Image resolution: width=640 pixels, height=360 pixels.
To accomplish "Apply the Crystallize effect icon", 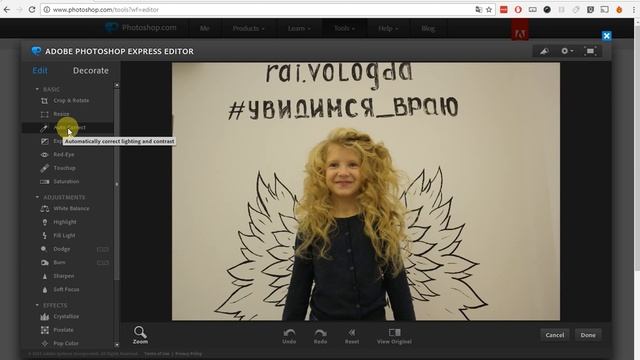I will [44, 316].
